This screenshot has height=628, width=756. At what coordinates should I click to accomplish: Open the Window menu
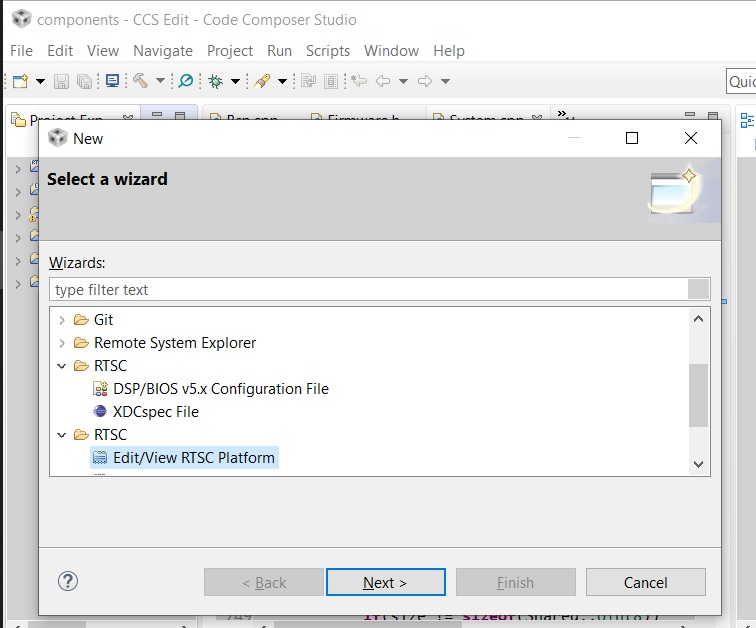(x=391, y=51)
